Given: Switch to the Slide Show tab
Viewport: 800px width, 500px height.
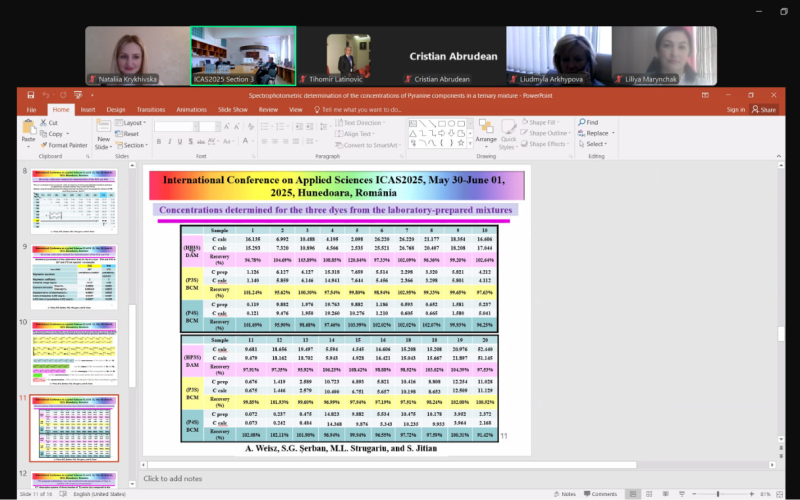Looking at the screenshot, I should tap(233, 110).
